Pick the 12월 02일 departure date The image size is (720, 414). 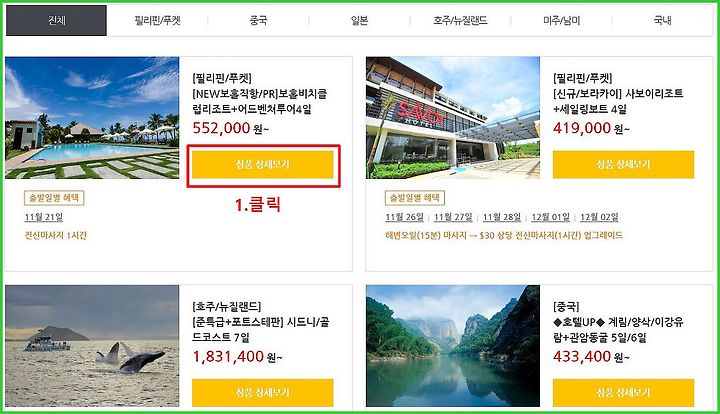point(599,217)
